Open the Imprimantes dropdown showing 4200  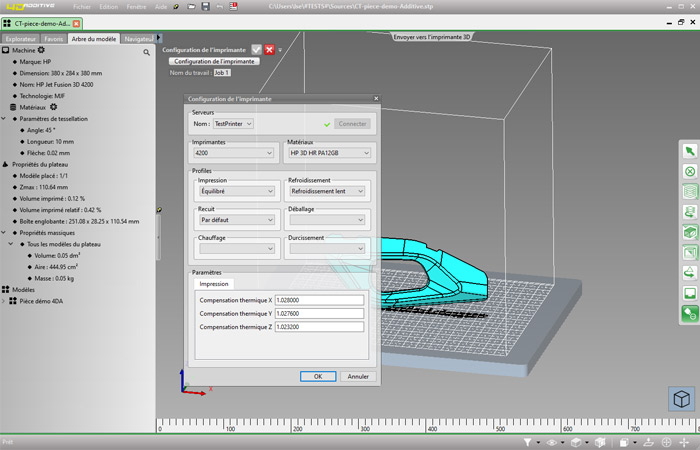coord(234,153)
